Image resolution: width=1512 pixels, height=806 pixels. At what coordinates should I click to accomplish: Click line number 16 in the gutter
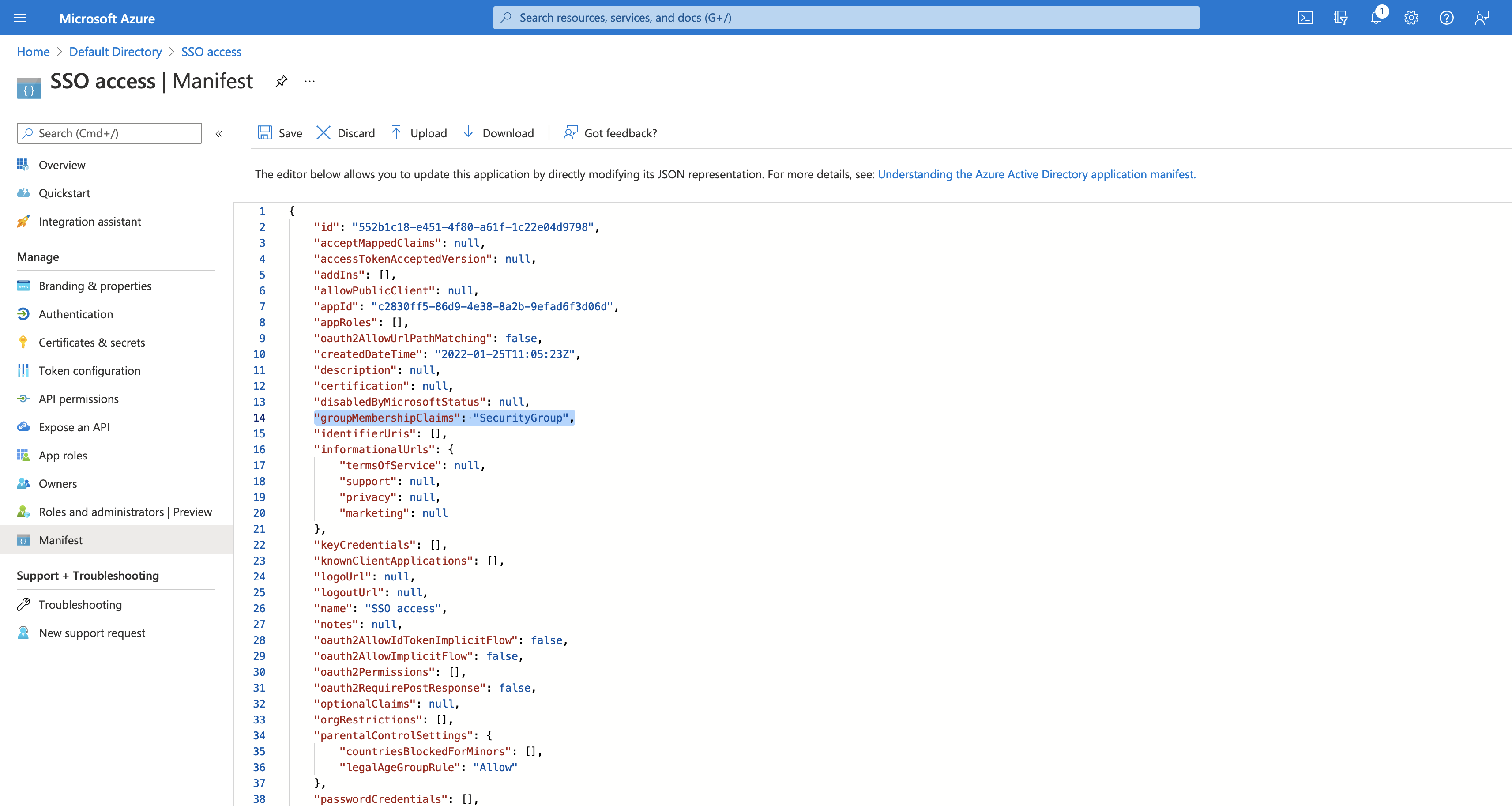click(259, 449)
